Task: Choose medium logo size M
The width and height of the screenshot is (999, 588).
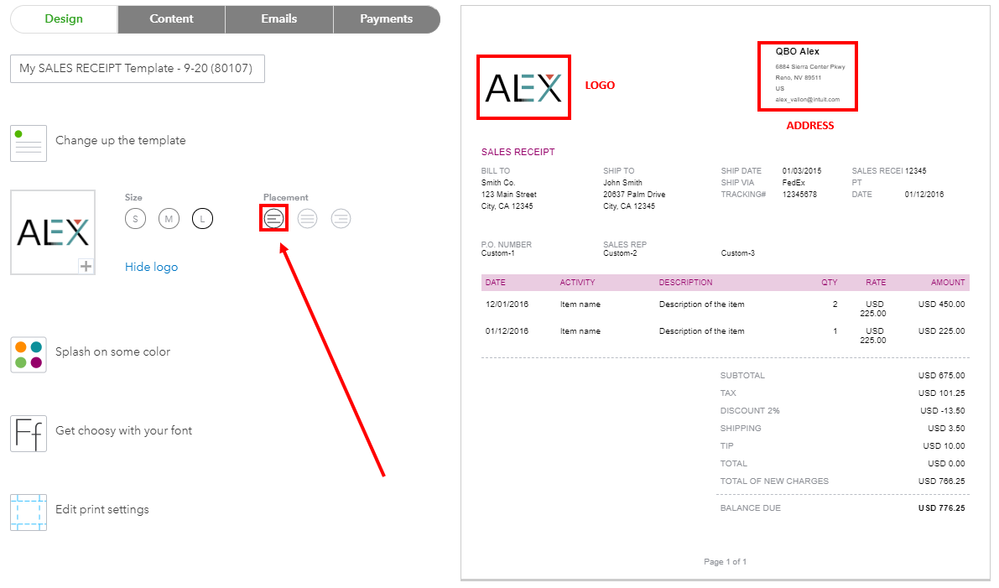Action: click(169, 219)
